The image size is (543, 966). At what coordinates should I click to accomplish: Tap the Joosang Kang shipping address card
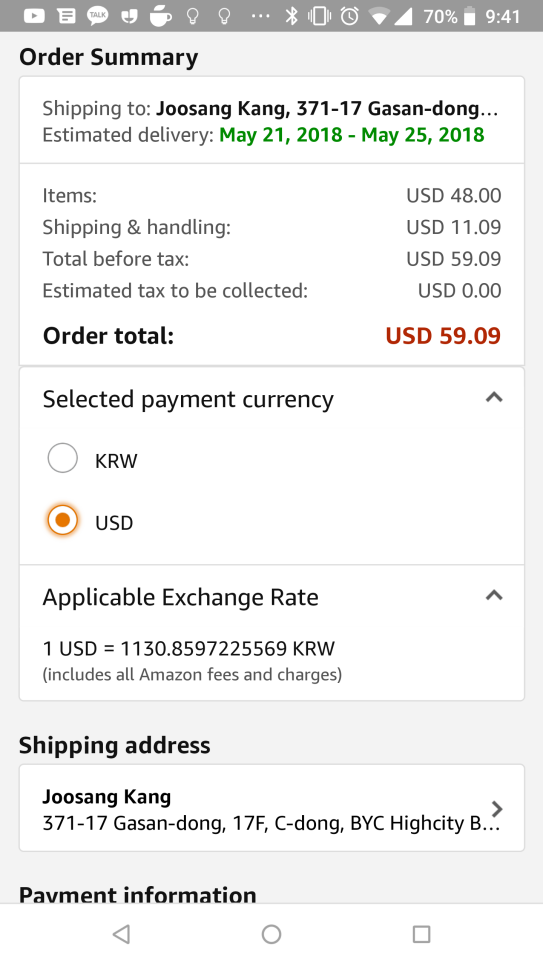[272, 808]
